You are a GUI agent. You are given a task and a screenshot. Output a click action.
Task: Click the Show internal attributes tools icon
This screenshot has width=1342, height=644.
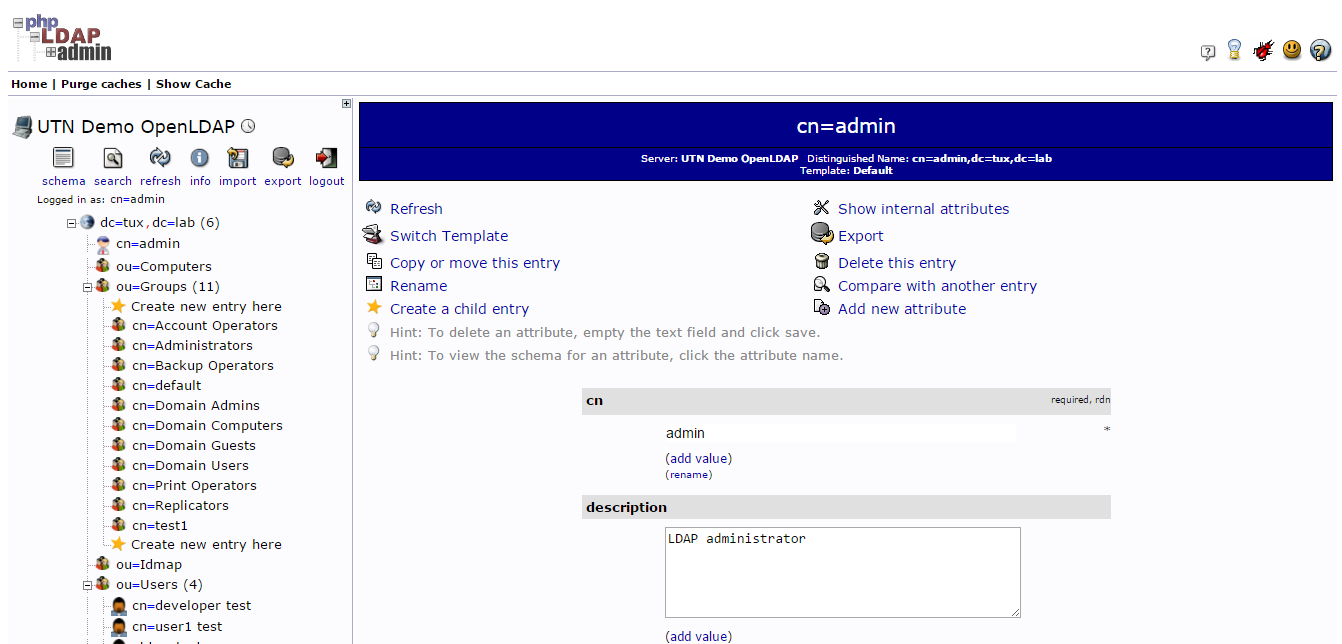822,207
